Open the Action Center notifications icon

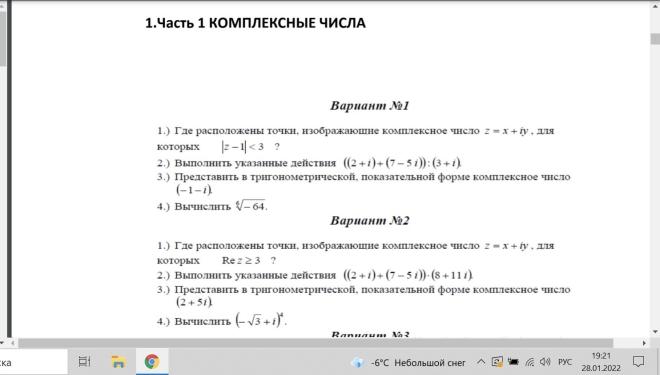639,362
